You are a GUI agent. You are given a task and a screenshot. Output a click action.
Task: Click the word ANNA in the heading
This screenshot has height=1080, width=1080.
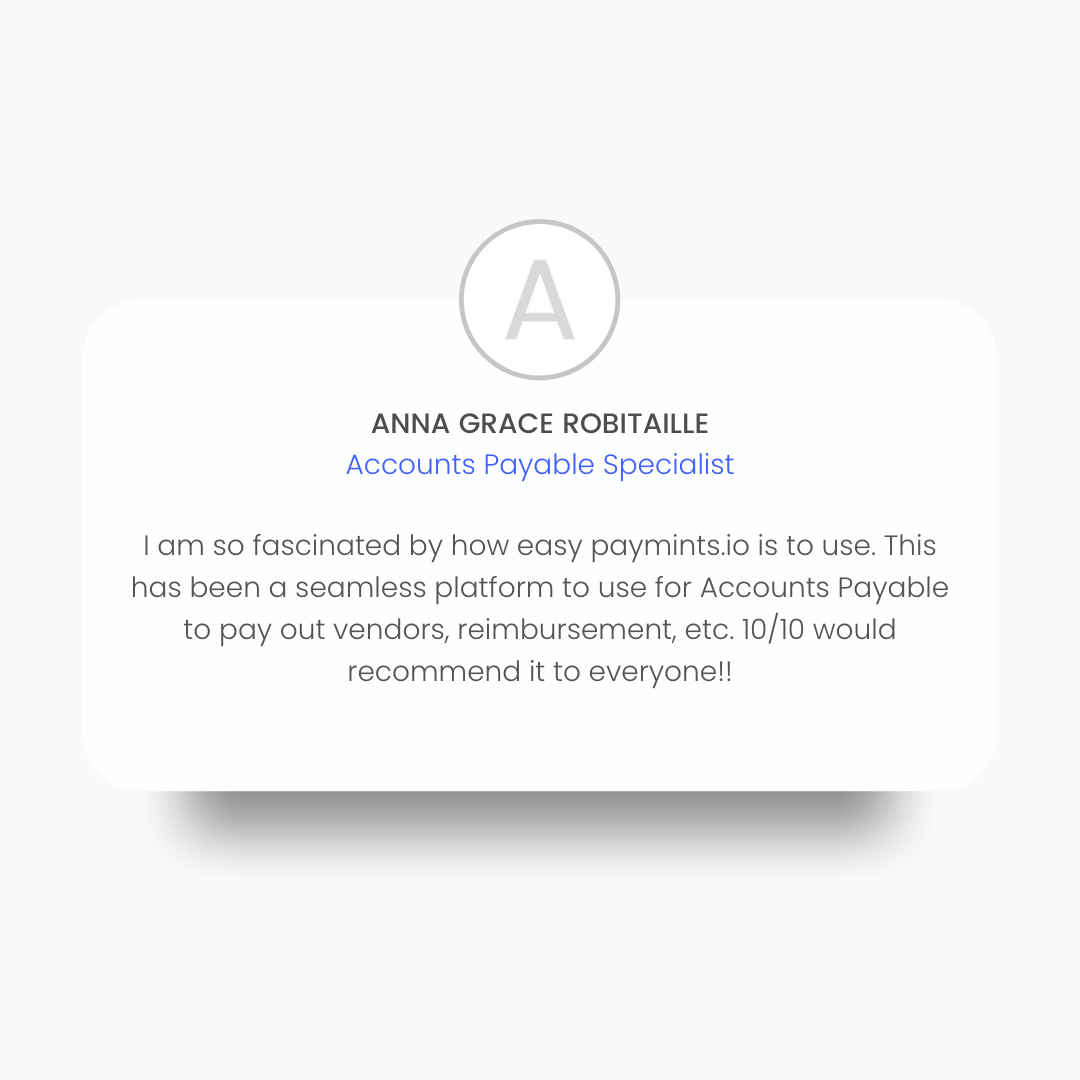click(x=411, y=424)
